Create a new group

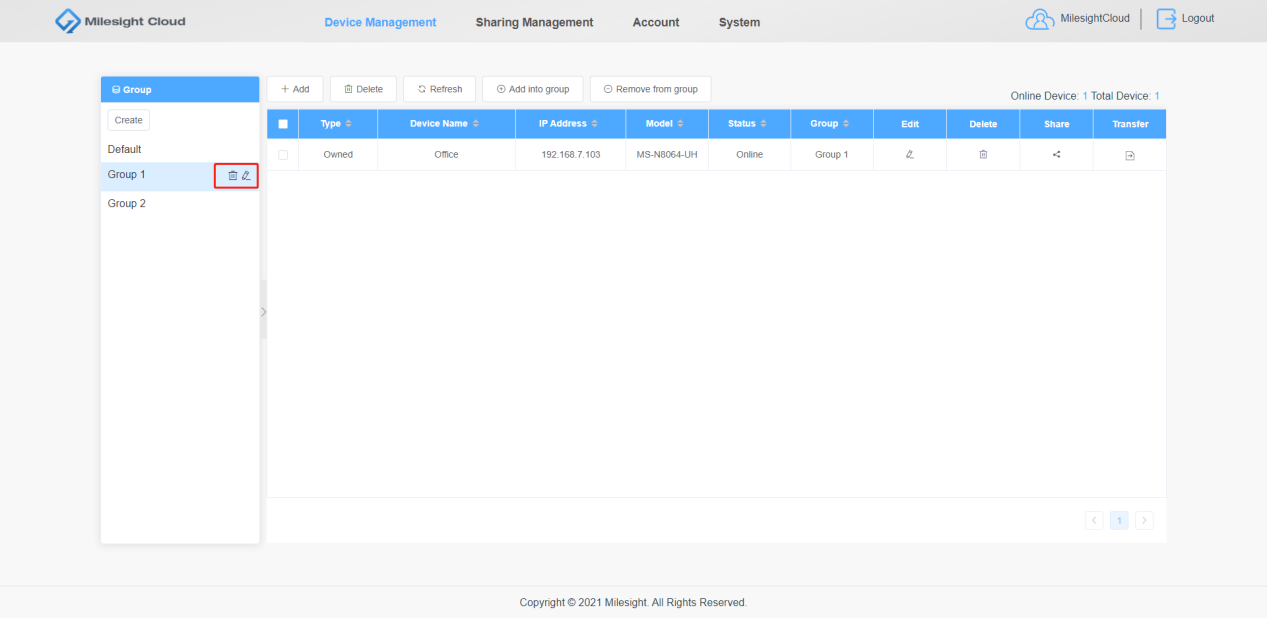point(129,120)
